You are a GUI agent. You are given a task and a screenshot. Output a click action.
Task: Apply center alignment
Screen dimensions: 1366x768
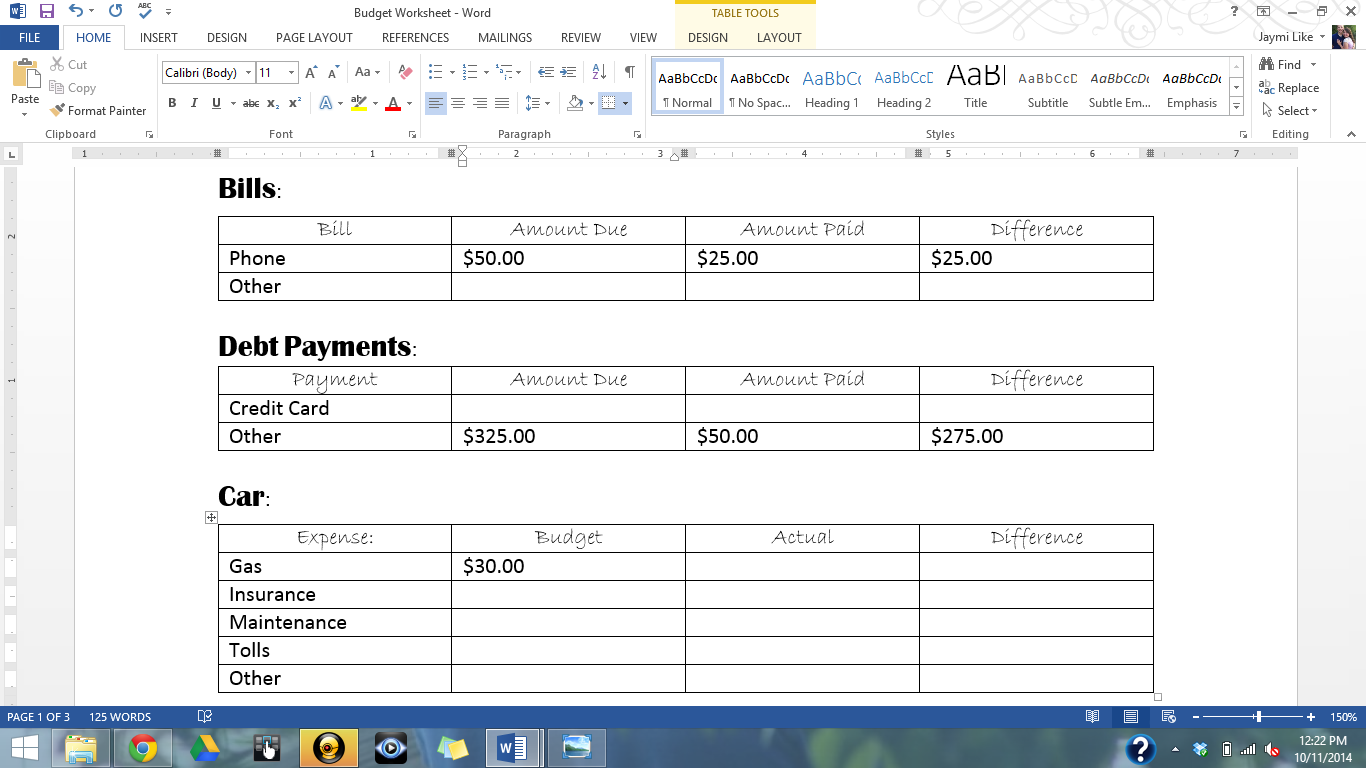point(458,103)
